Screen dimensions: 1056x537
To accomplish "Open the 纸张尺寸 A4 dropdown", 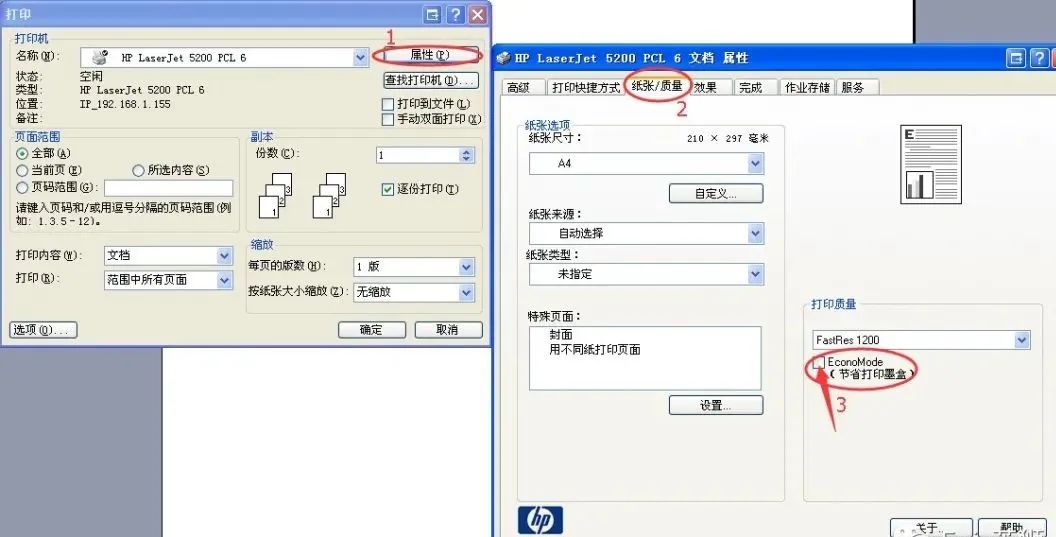I will pyautogui.click(x=647, y=163).
